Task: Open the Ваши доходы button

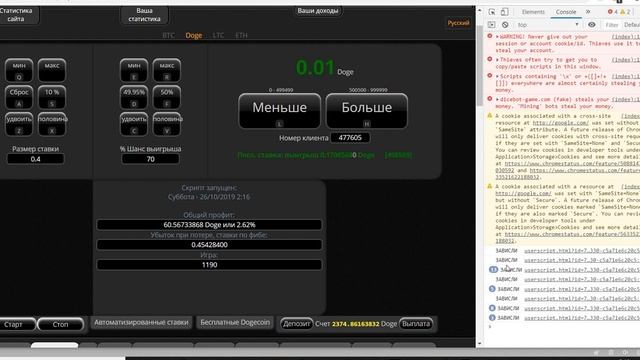Action: (x=318, y=11)
